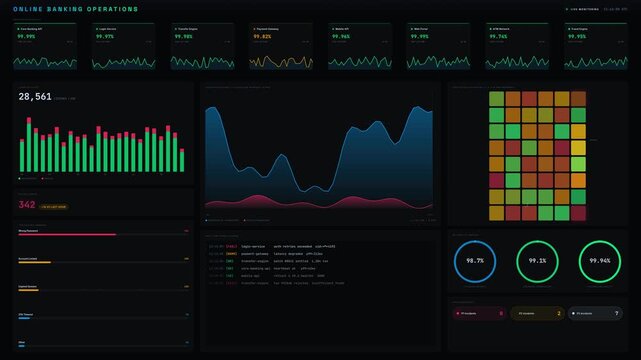The height and width of the screenshot is (360, 641).
Task: Open the Web Portal uptime card
Action: pos(438,47)
